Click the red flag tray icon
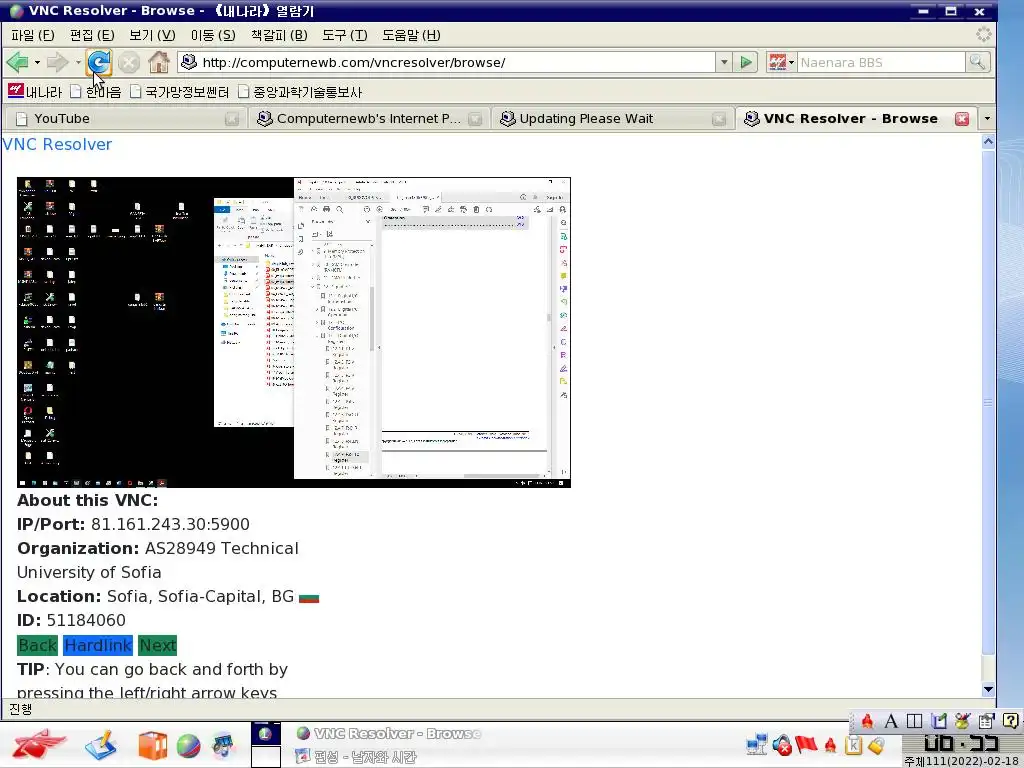1024x768 pixels. 806,744
